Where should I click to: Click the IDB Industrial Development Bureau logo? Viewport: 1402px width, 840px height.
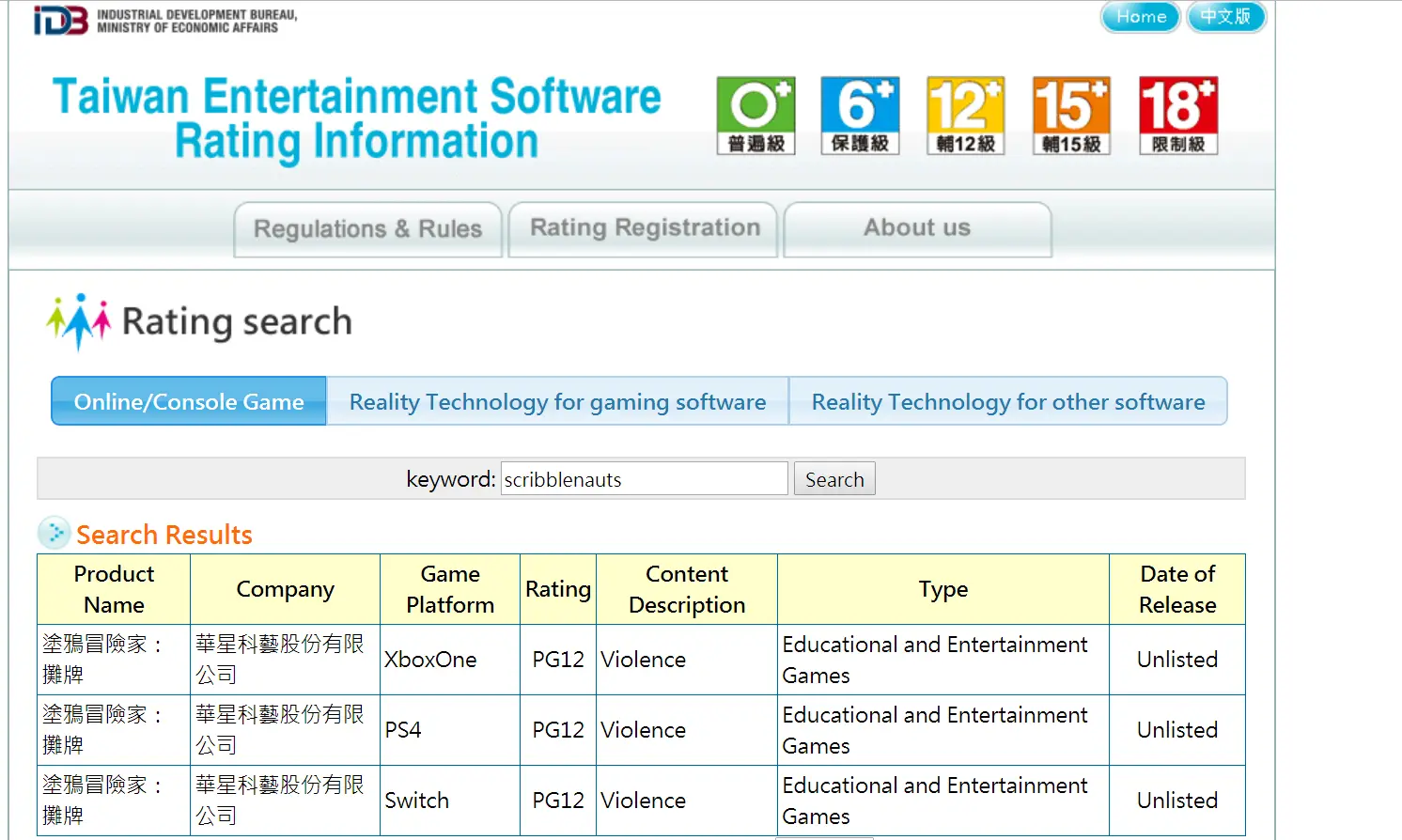[x=165, y=21]
